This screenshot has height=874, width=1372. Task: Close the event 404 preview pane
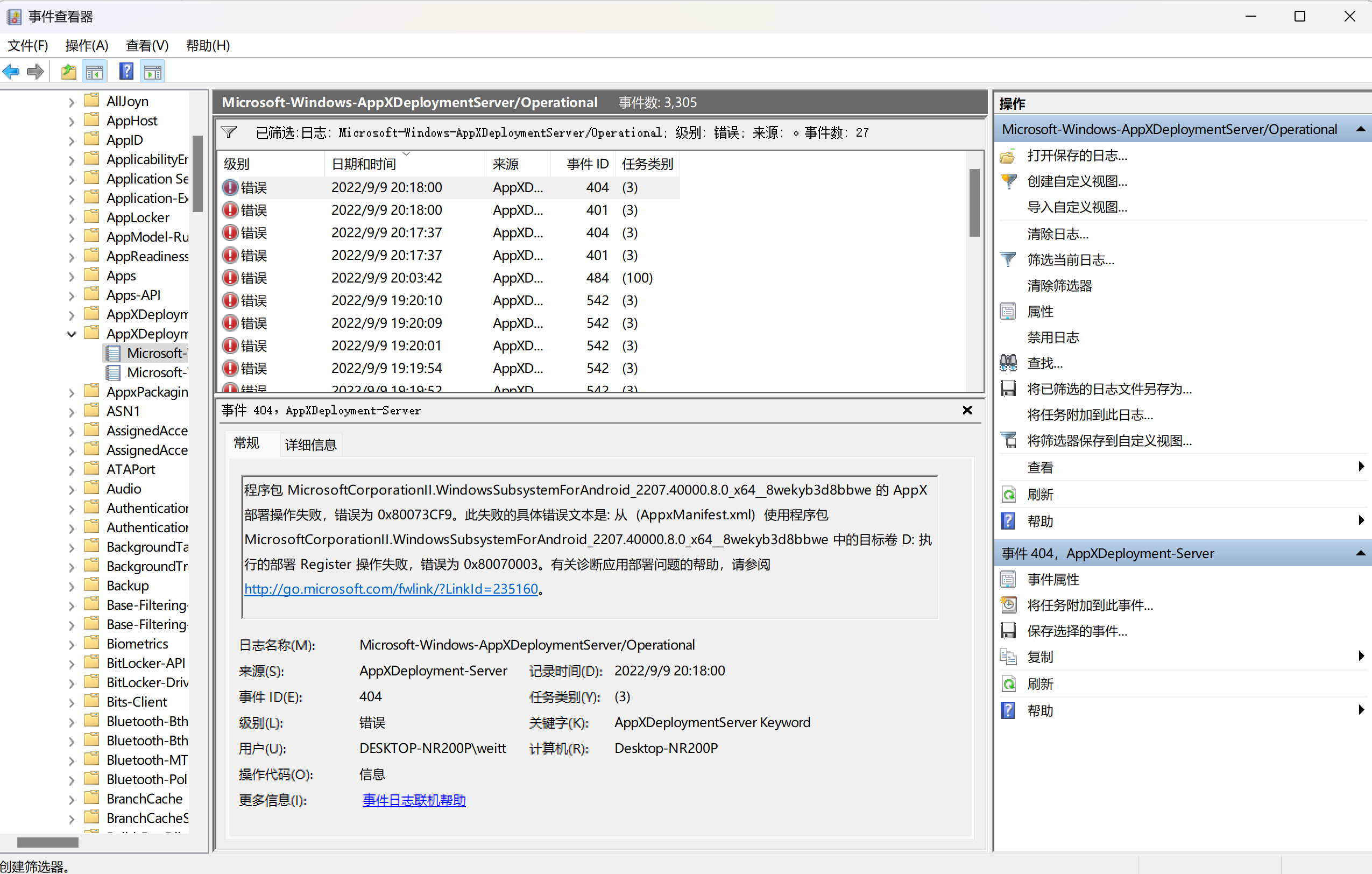[967, 410]
